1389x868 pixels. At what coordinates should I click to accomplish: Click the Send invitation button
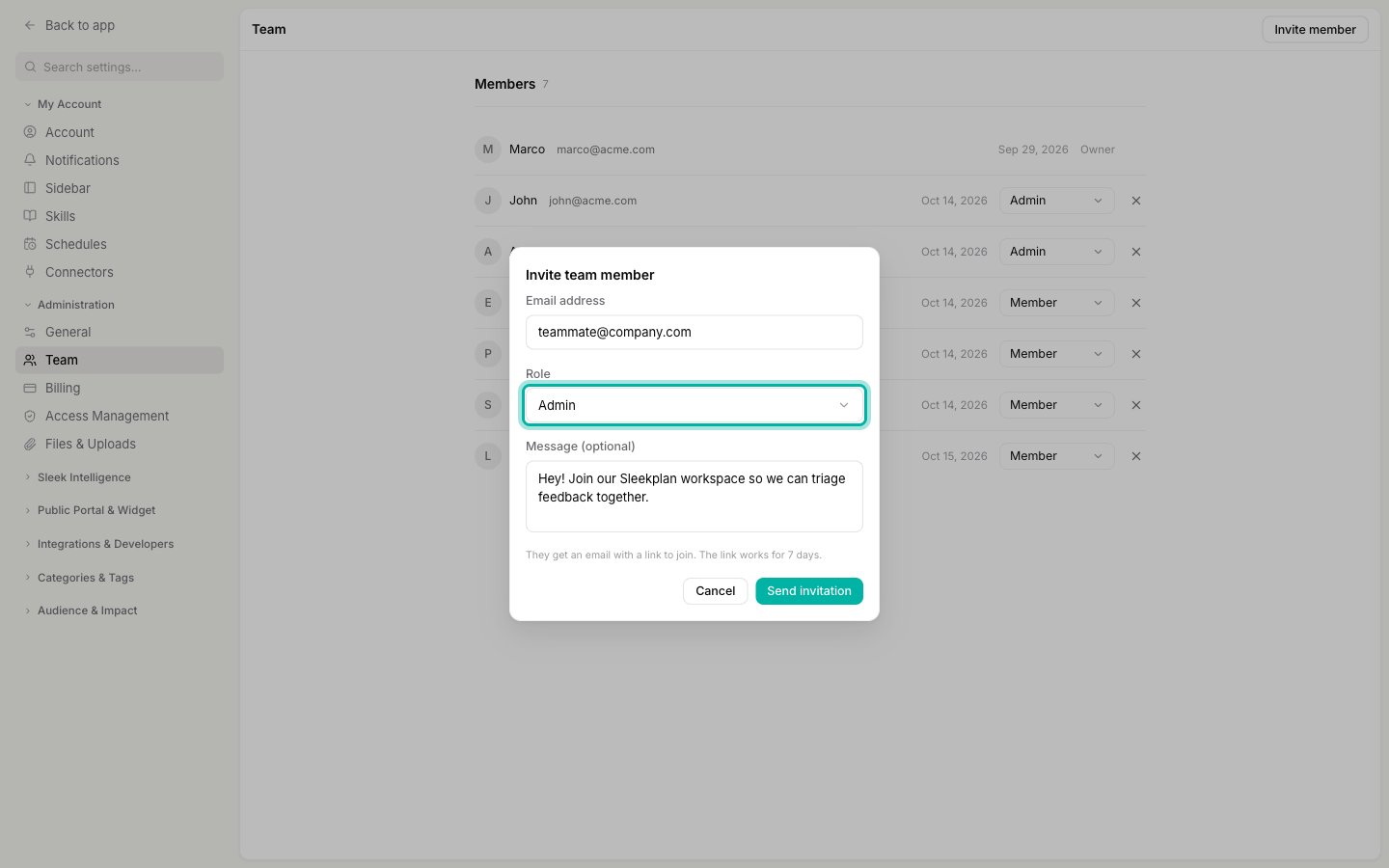pyautogui.click(x=809, y=591)
